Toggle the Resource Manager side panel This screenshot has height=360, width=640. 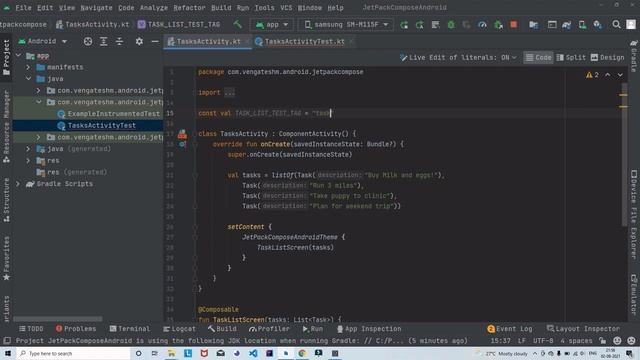(x=6, y=127)
